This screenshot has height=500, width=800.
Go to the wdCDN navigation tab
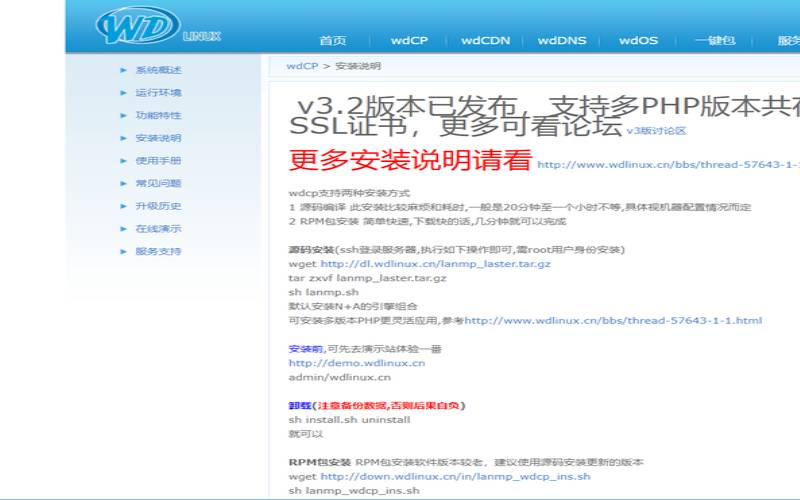[485, 40]
